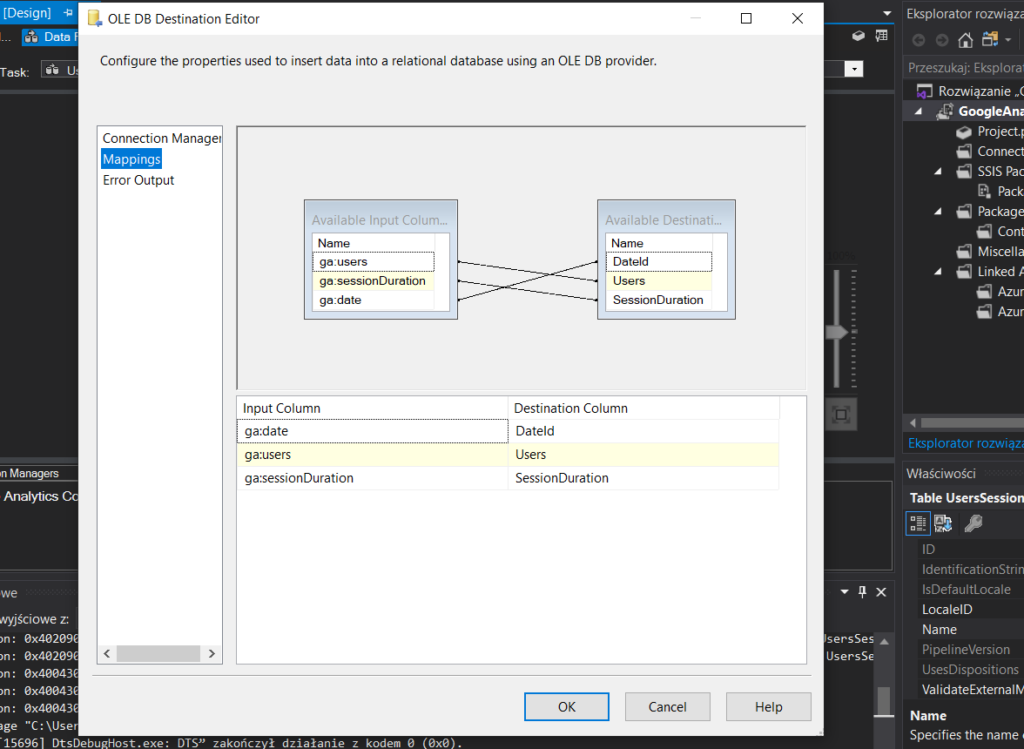
Task: Collapse the Package Parts tree node
Action: click(x=938, y=212)
